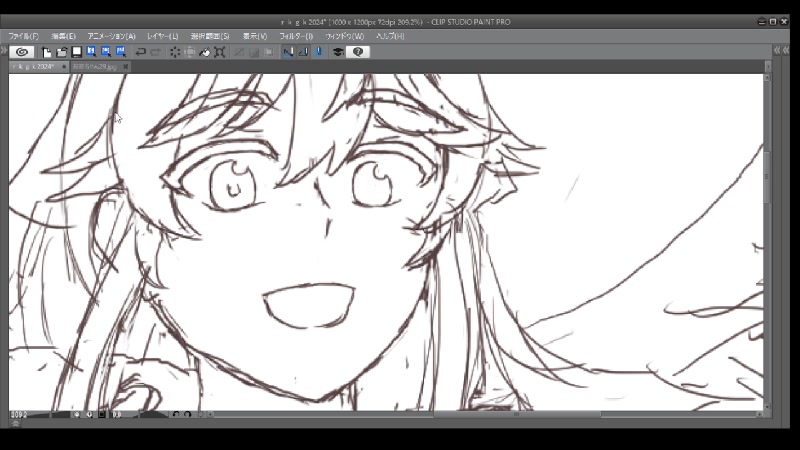Screen dimensions: 800x450
Task: Click the Open file folder icon
Action: tap(61, 52)
